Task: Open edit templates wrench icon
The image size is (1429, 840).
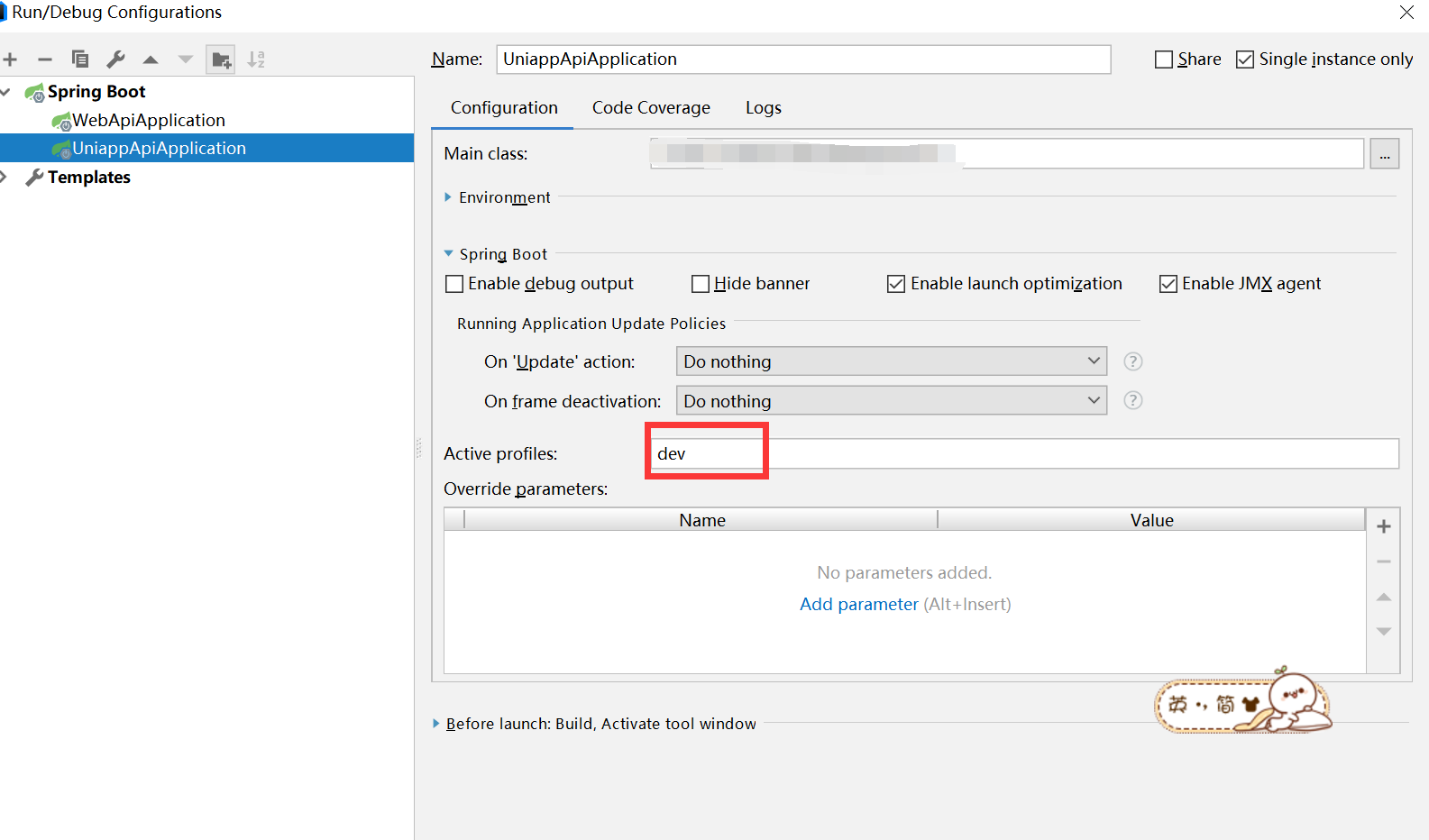Action: click(115, 59)
